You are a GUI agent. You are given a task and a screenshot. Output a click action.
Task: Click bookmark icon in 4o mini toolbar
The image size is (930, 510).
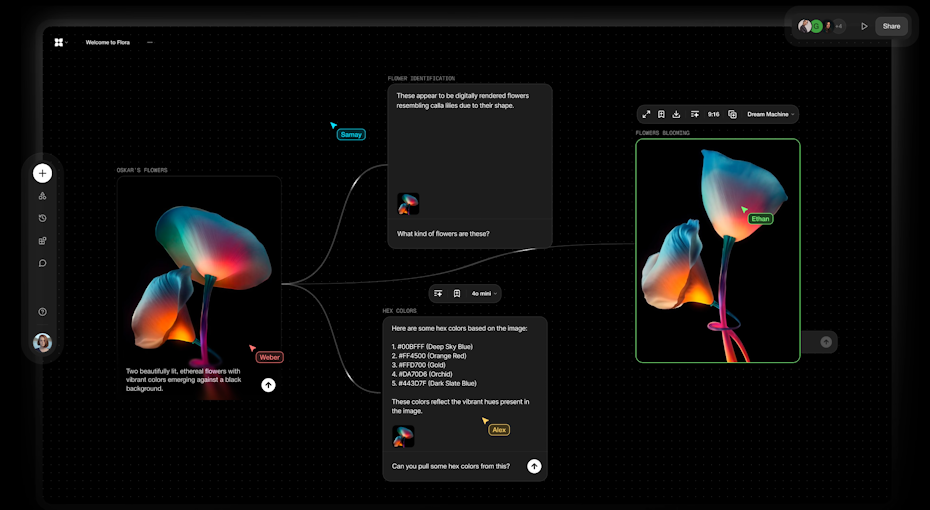[x=457, y=294]
